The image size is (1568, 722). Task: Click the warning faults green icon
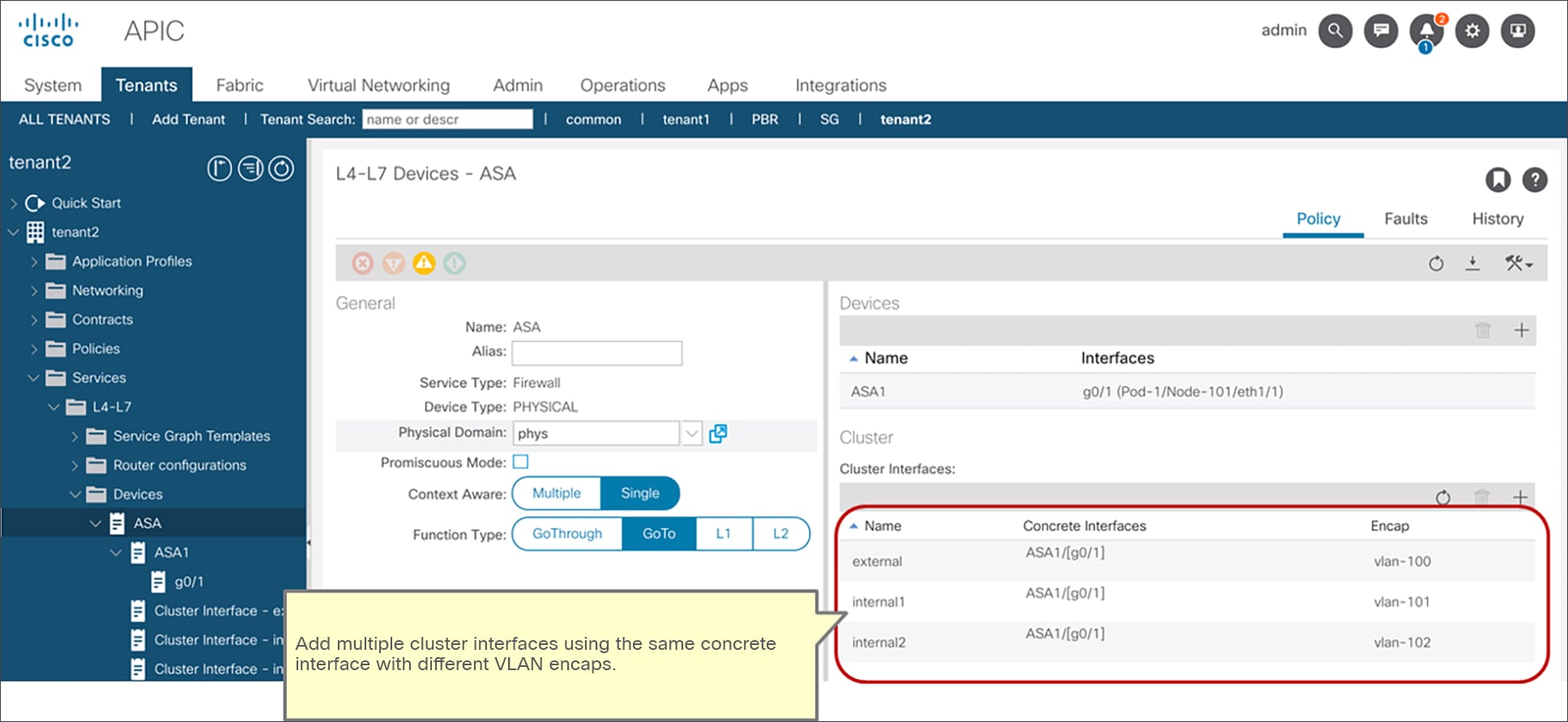455,263
